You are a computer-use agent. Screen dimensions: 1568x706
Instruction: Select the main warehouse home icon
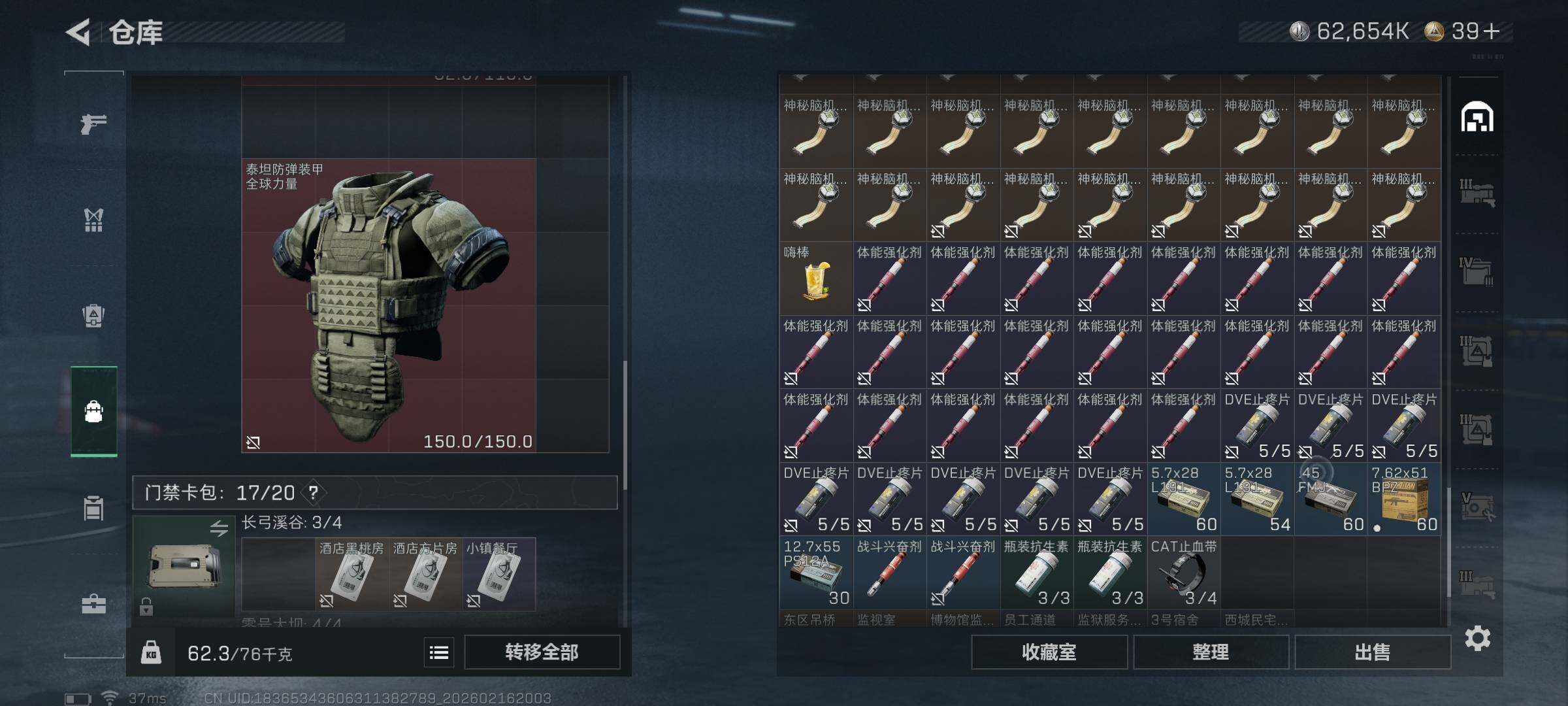[1477, 117]
